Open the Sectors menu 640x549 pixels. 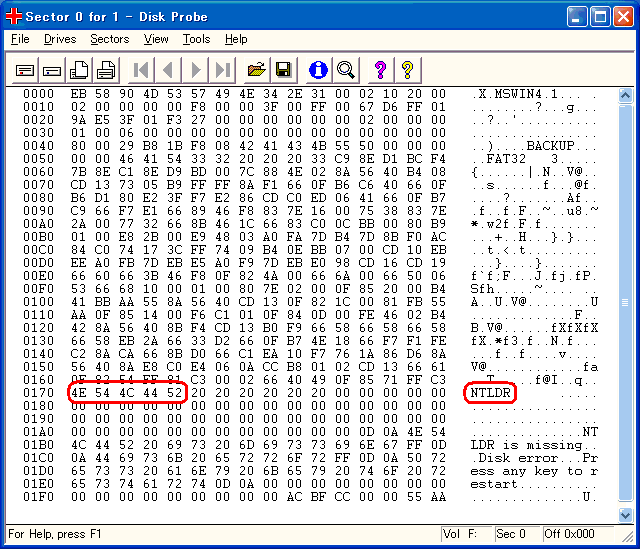(x=109, y=39)
